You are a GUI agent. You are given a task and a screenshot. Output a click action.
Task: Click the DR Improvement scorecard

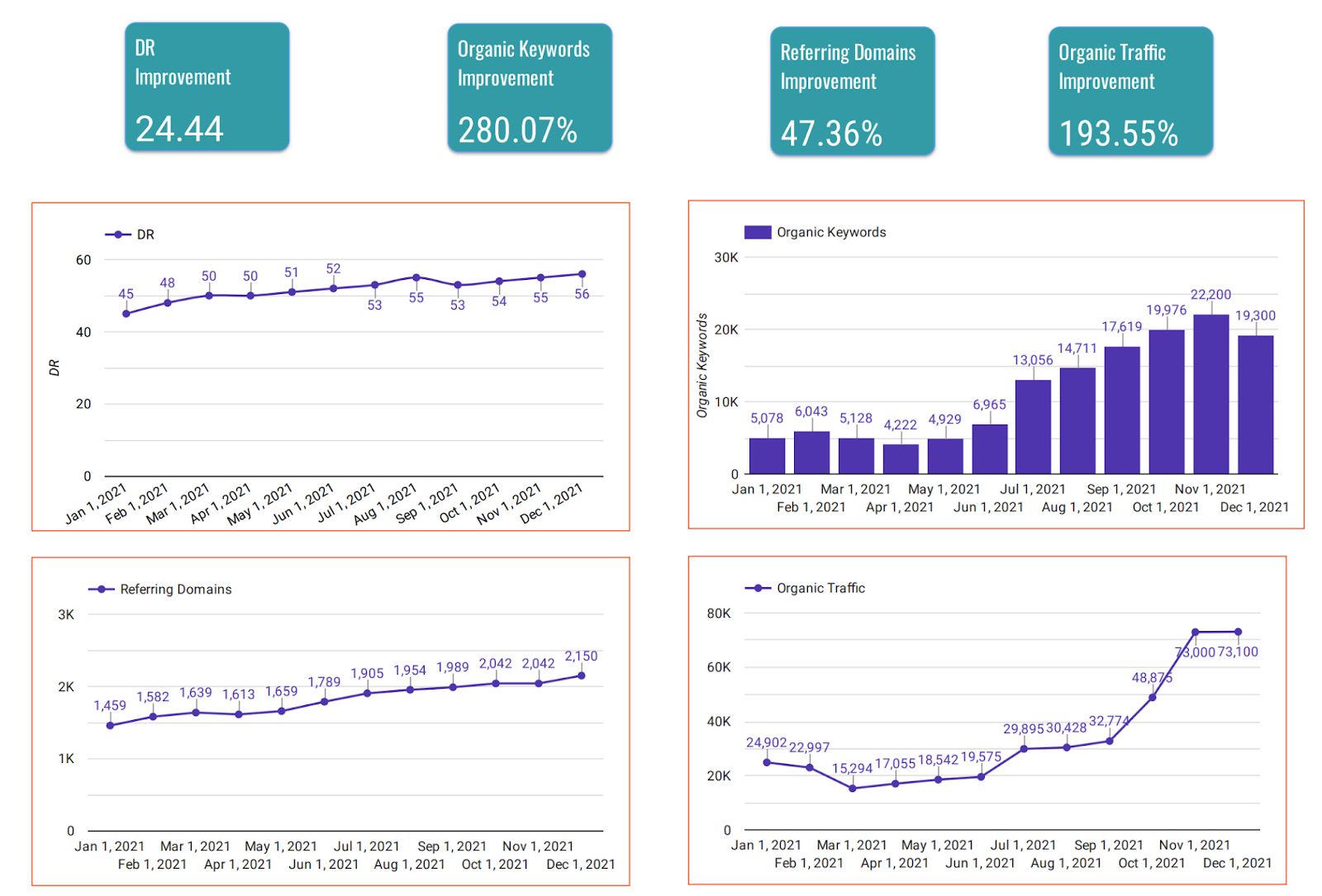tap(207, 87)
